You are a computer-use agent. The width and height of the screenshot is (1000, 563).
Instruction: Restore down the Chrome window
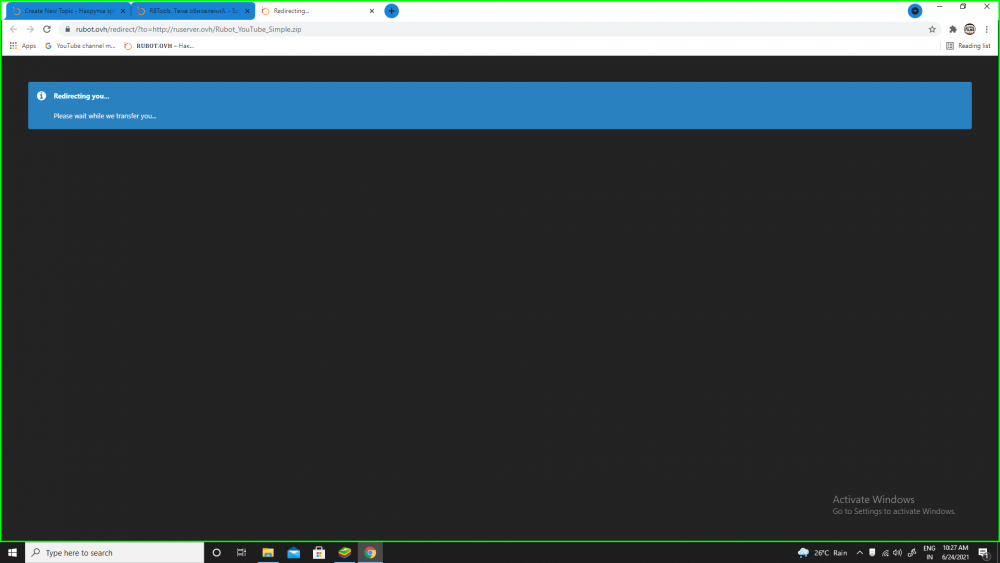click(x=963, y=6)
